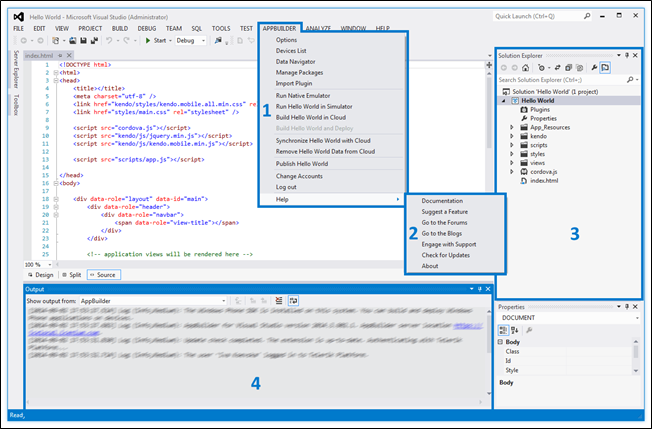Select index.html in Solution Explorer
The image size is (652, 429).
point(544,181)
